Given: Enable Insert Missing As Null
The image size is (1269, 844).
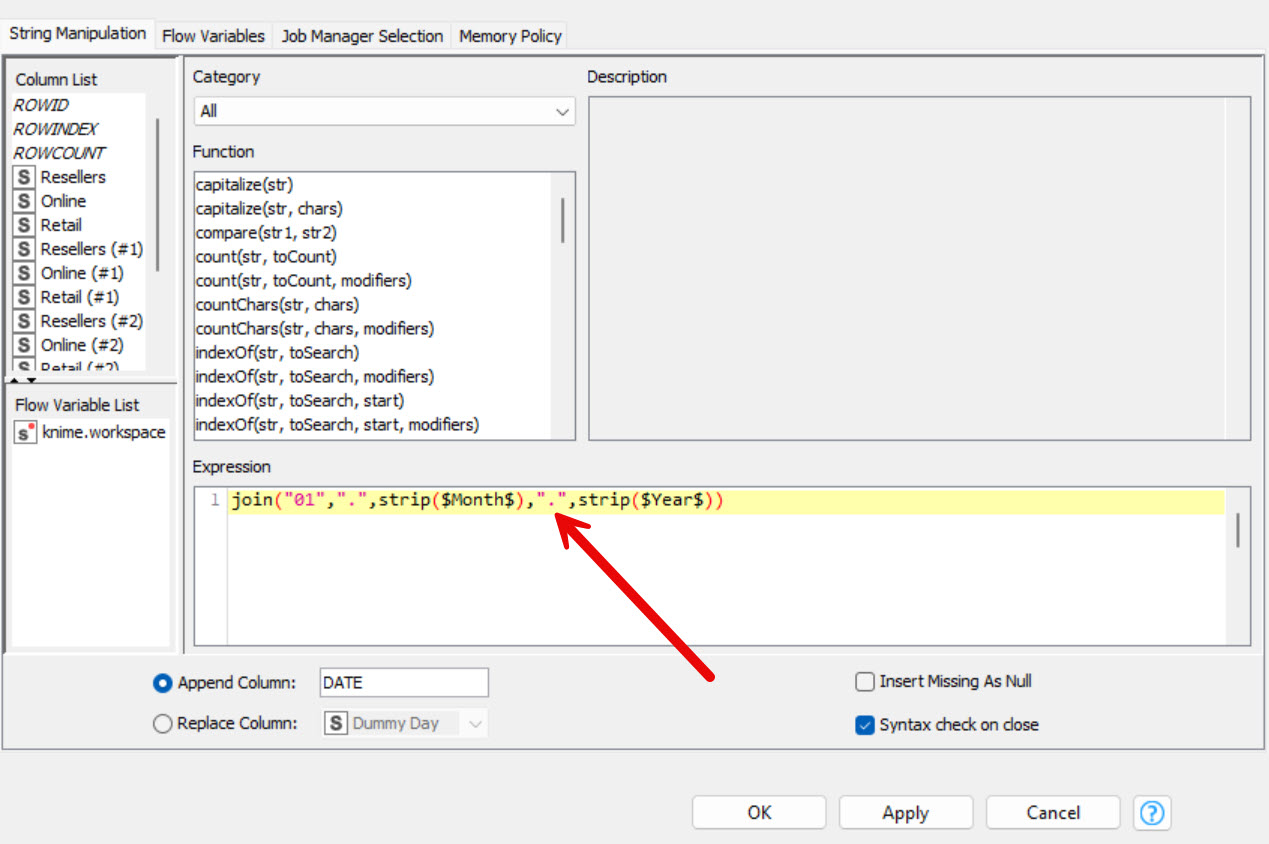Looking at the screenshot, I should point(865,681).
